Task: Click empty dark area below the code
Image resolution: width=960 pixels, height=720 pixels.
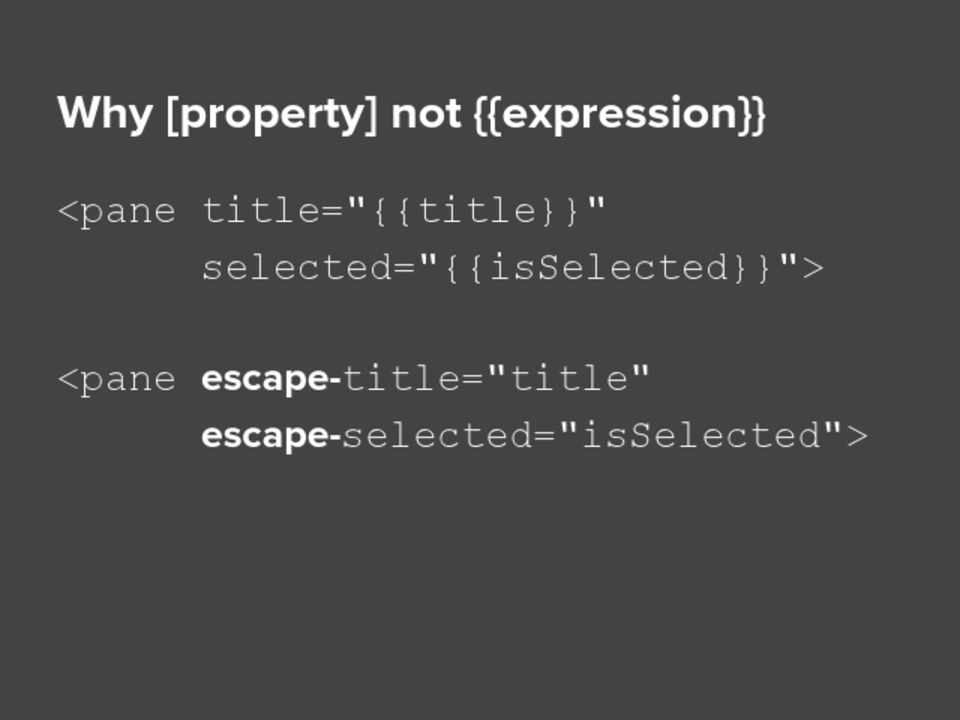Action: [480, 590]
